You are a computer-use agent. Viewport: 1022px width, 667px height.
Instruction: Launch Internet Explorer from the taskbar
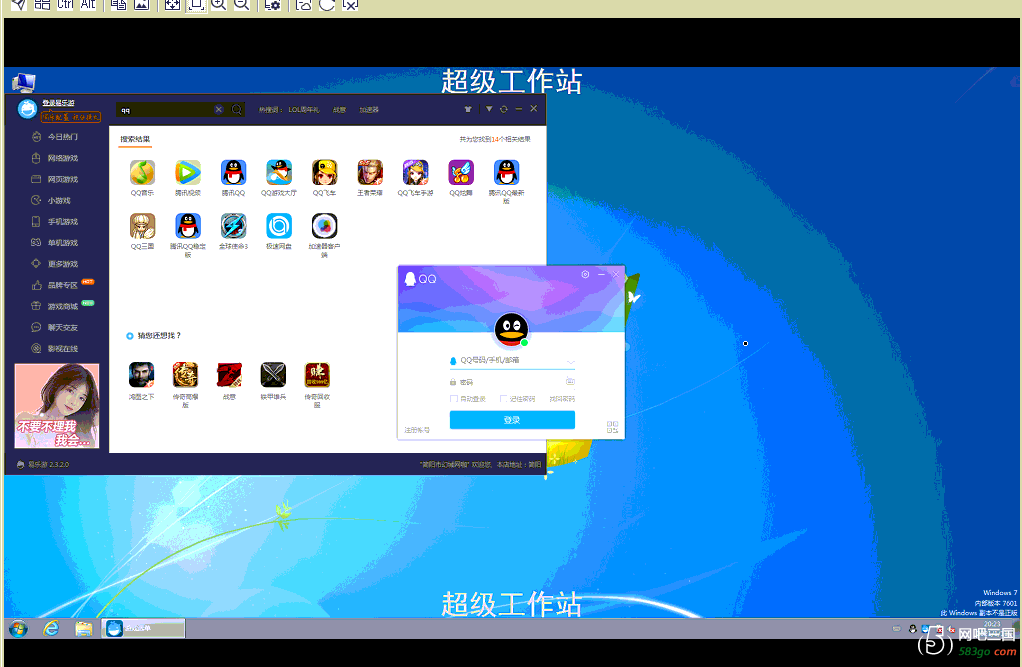[x=51, y=629]
